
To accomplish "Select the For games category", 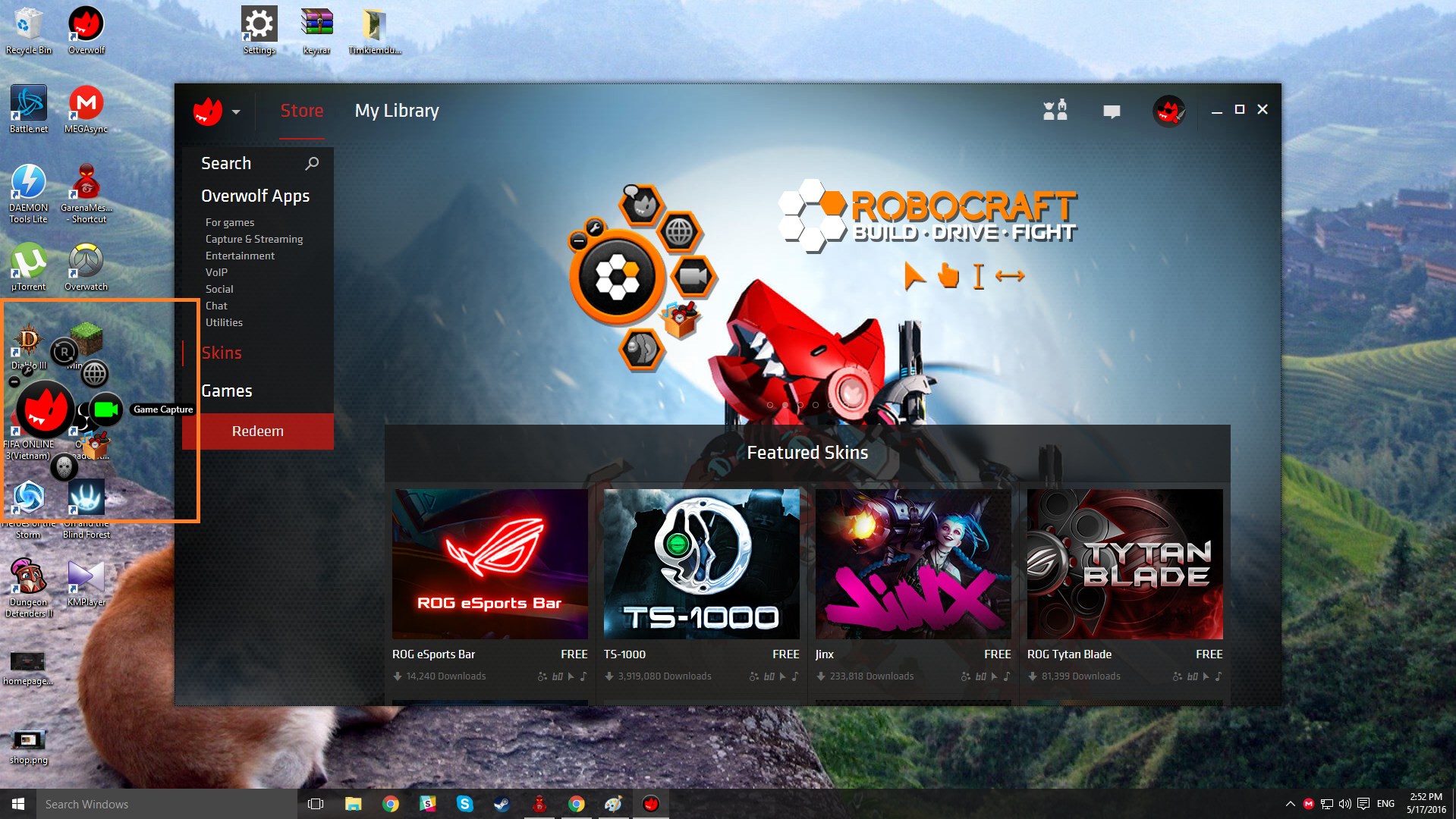I will (x=229, y=222).
